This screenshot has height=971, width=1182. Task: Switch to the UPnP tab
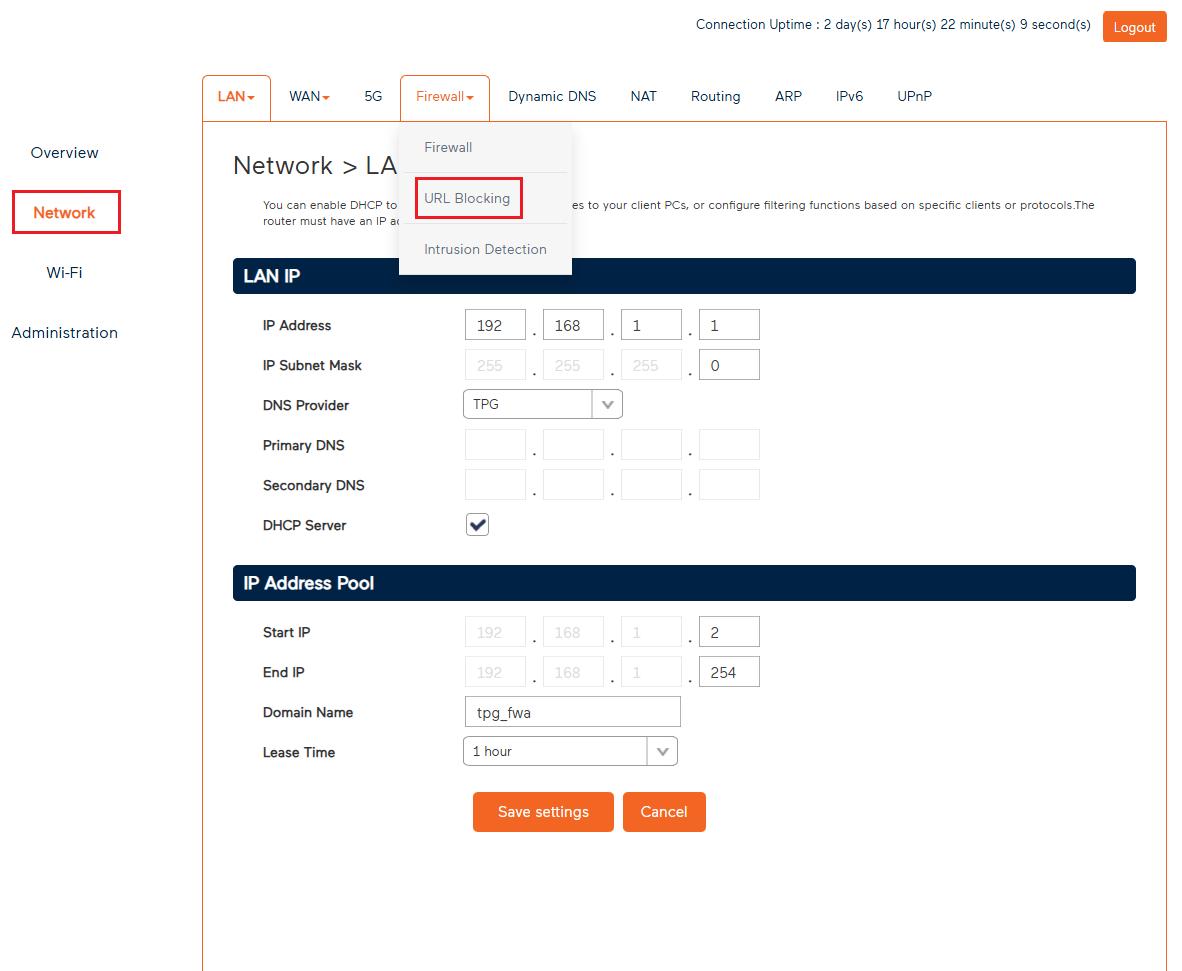click(x=914, y=96)
